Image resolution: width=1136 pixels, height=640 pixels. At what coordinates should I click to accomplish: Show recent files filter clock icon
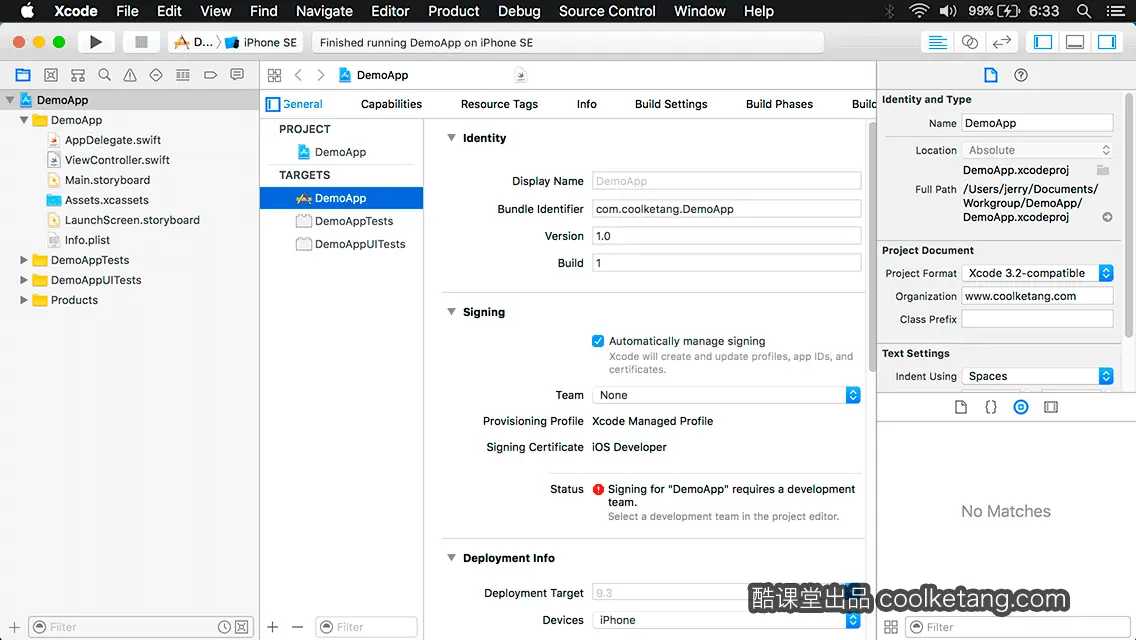(225, 627)
